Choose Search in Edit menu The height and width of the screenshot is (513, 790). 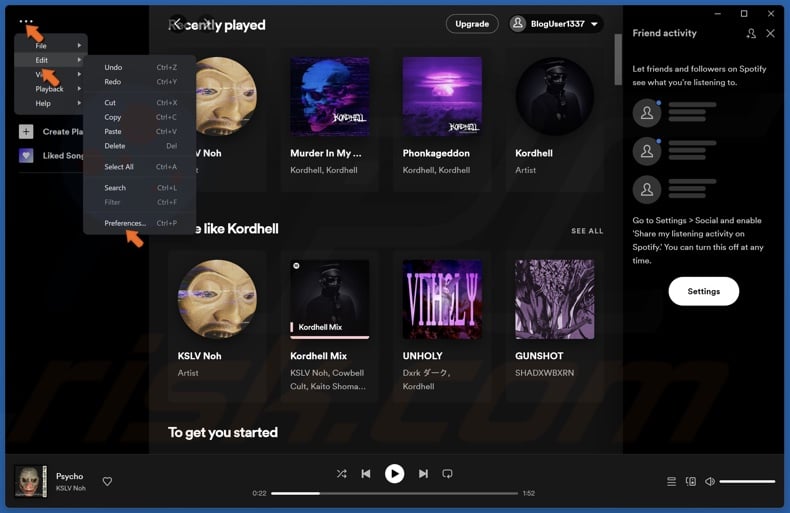pyautogui.click(x=140, y=188)
